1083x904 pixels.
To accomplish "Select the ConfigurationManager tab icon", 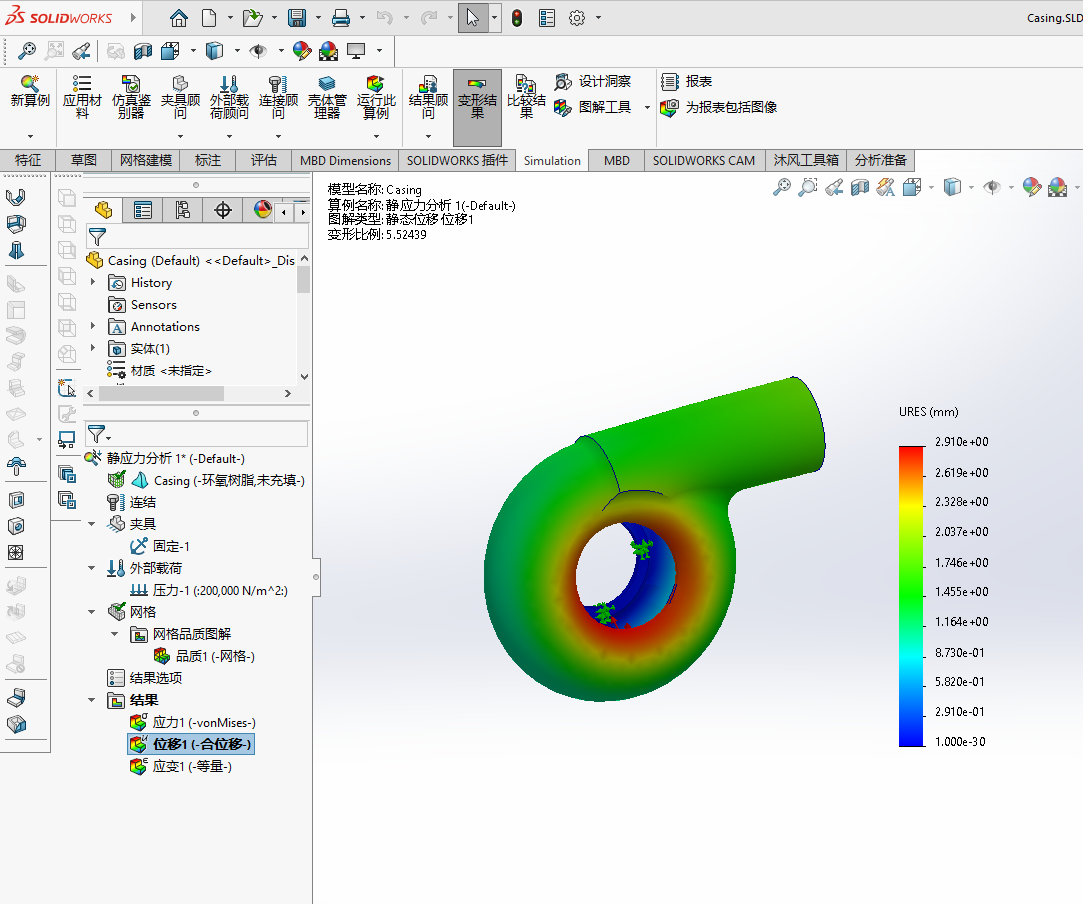I will [x=182, y=210].
